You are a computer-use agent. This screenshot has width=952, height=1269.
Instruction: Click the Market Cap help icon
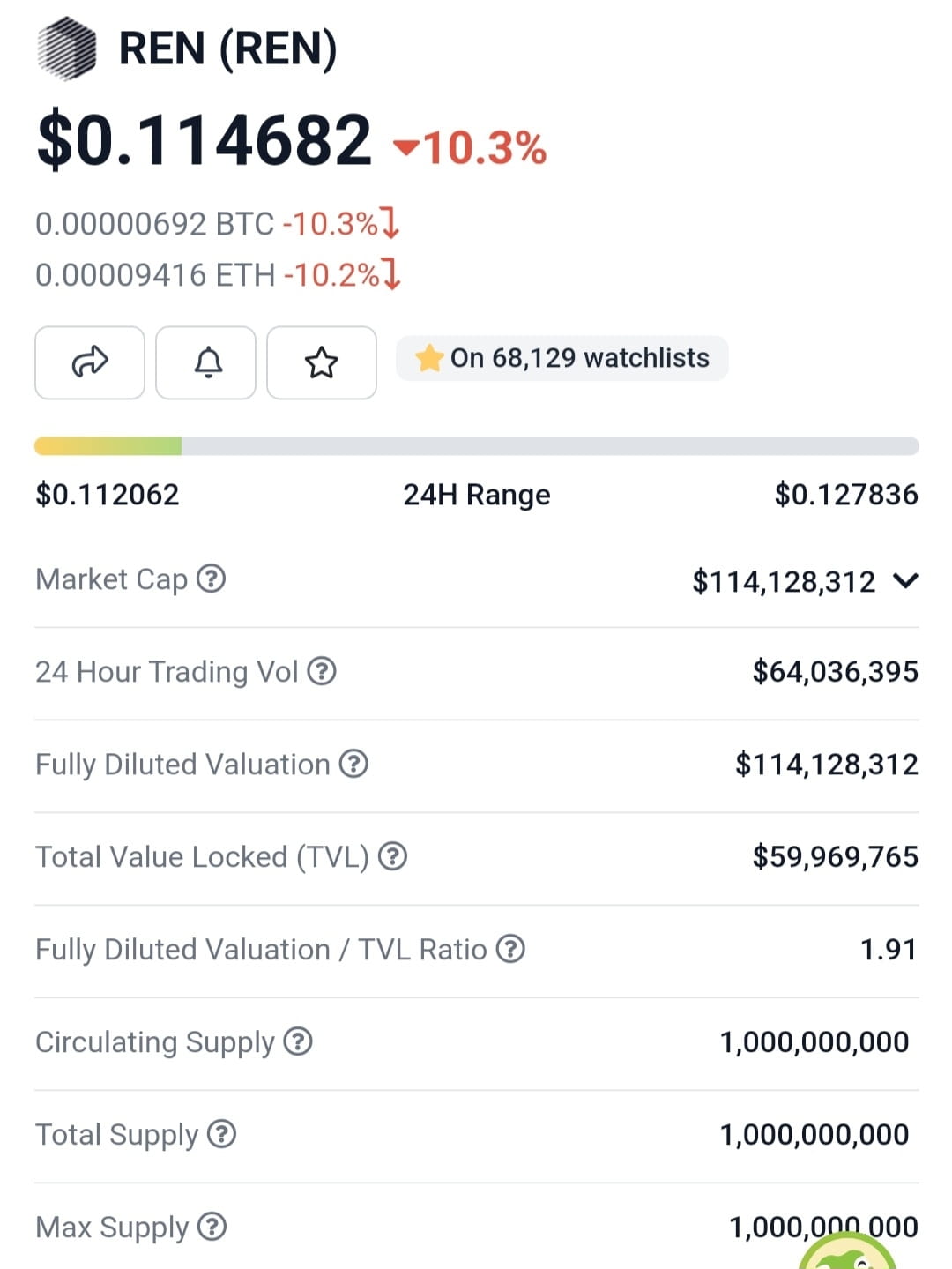coord(212,579)
